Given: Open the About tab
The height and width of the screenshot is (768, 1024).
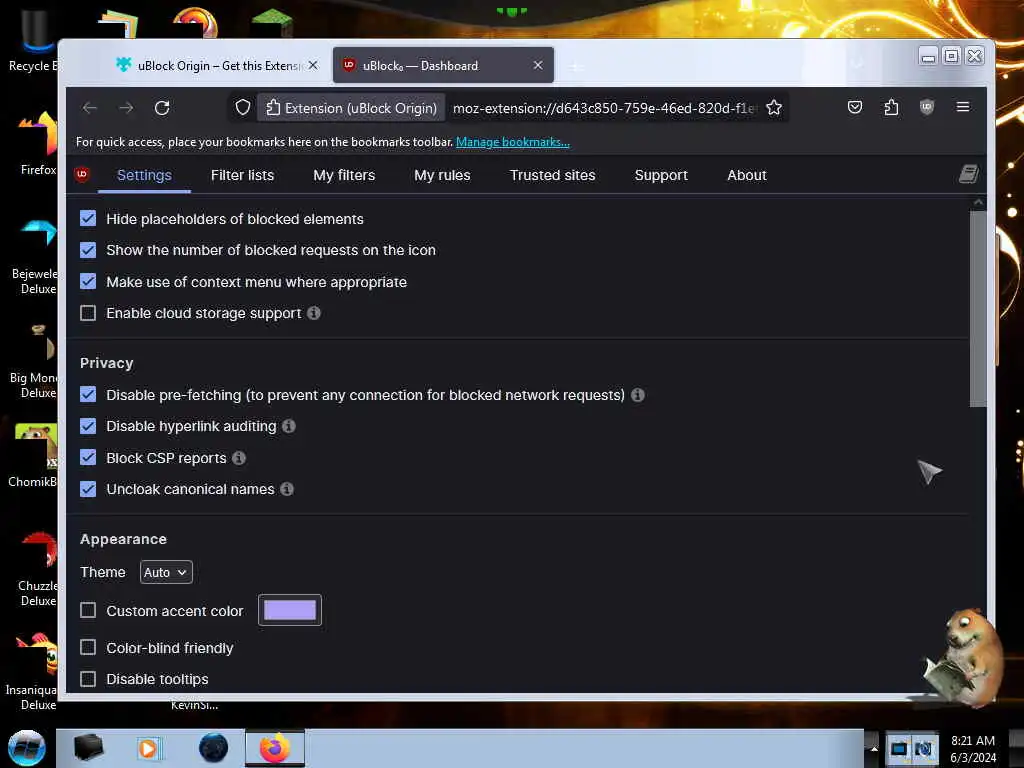Looking at the screenshot, I should tap(746, 175).
